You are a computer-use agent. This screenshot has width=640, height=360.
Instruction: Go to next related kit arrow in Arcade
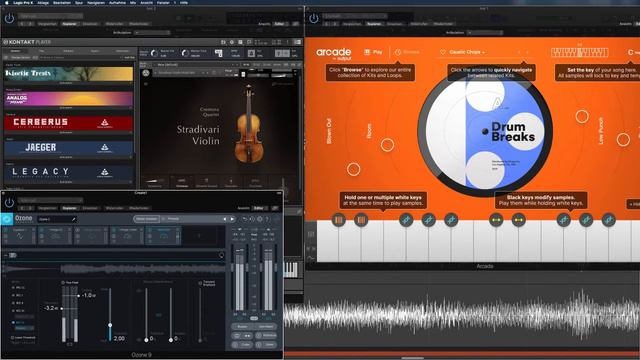click(527, 52)
